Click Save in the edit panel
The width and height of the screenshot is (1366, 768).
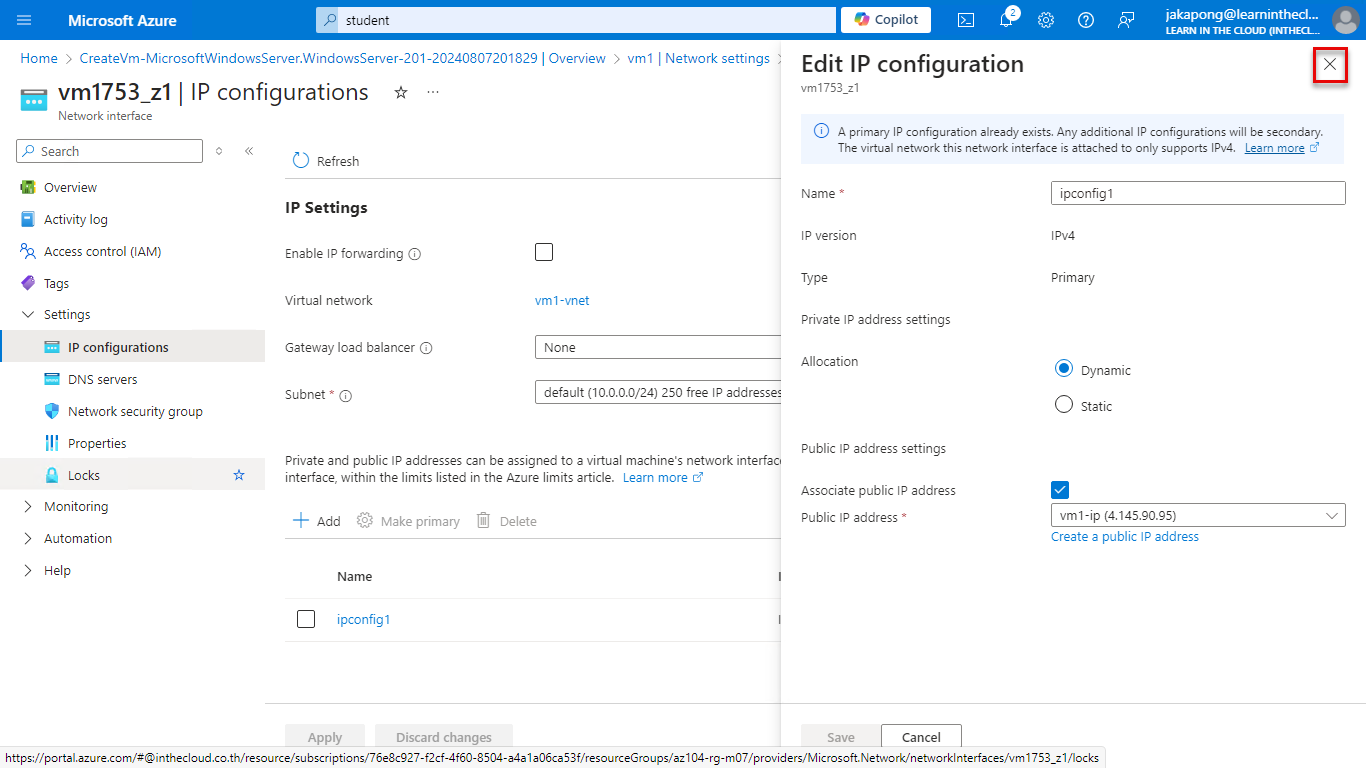click(x=841, y=737)
